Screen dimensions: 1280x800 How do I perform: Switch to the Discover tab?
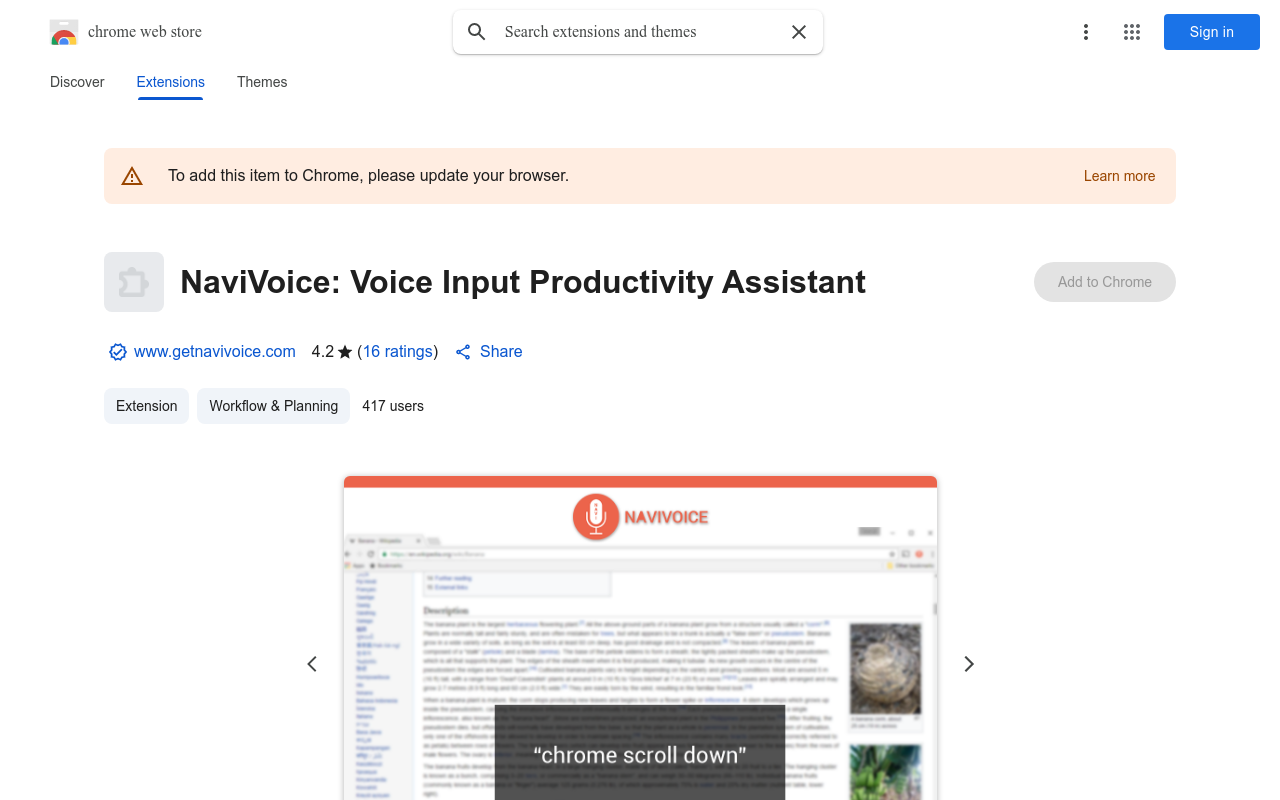point(77,82)
